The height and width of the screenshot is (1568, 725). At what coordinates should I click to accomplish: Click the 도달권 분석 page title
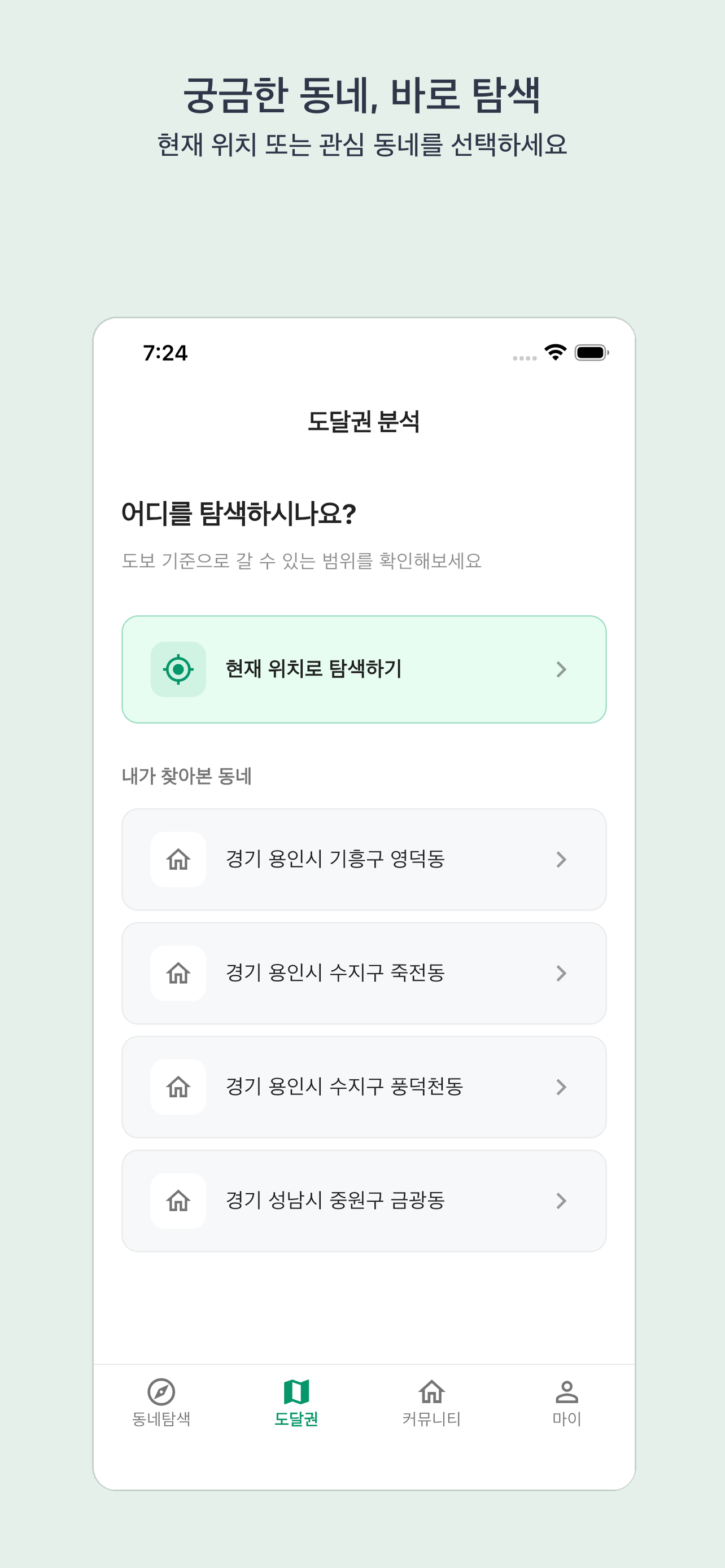click(364, 421)
